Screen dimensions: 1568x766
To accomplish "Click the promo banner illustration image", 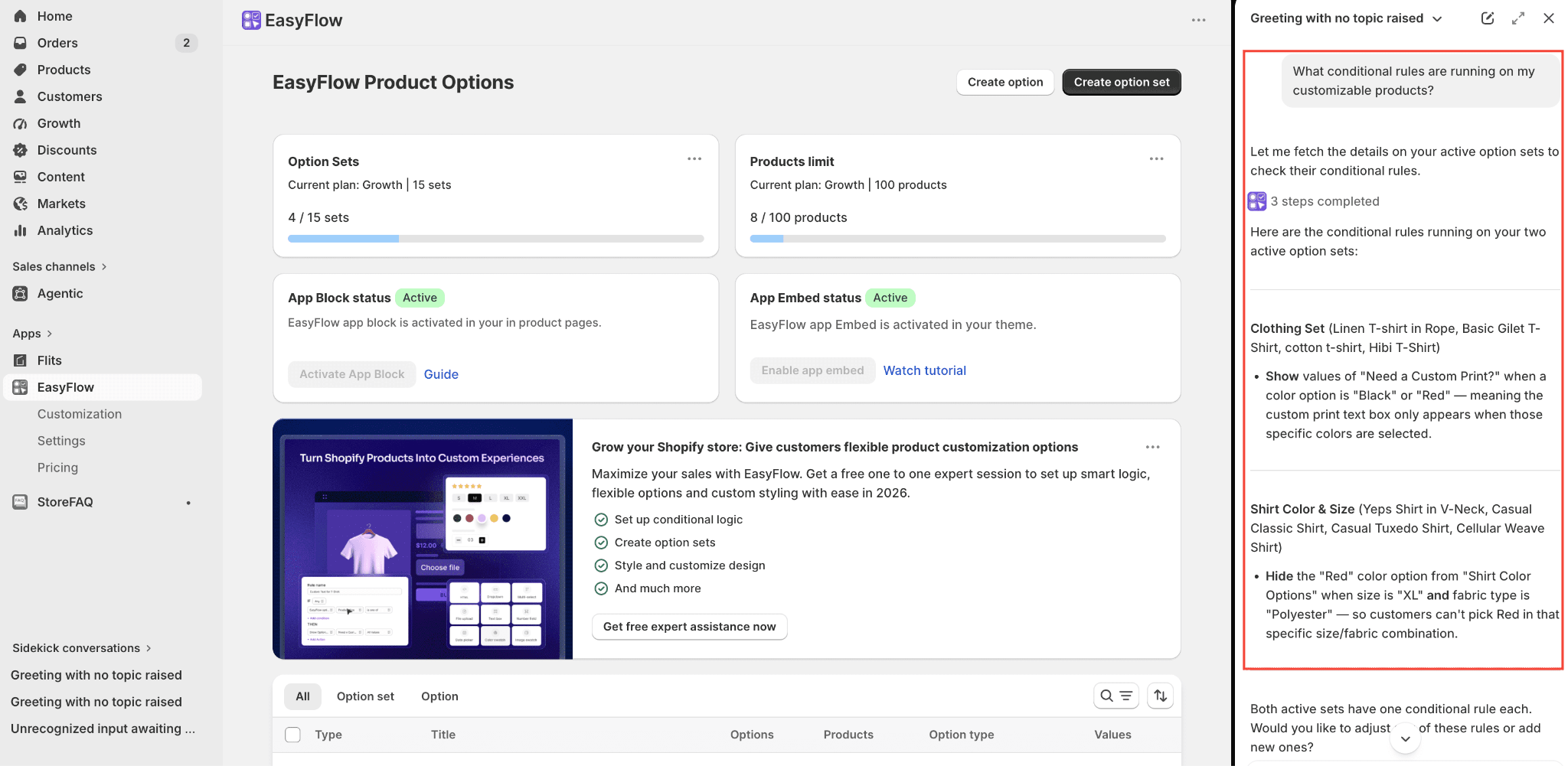I will (x=423, y=539).
